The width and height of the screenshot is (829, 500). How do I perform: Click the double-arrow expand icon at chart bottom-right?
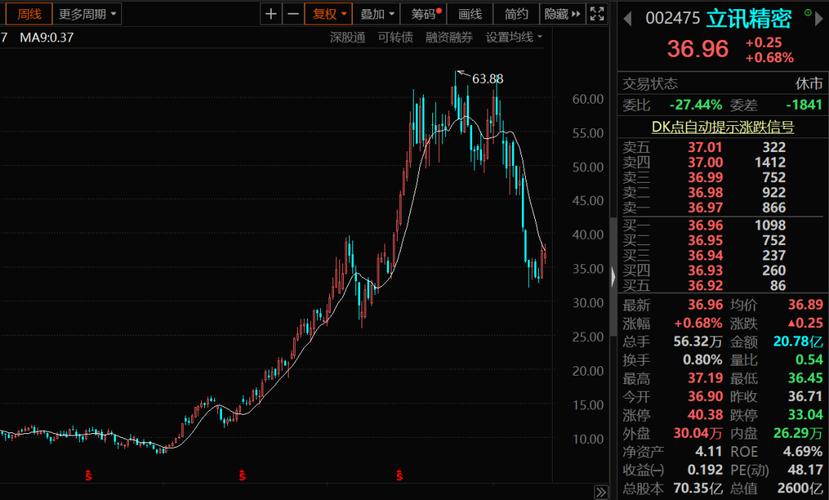click(x=601, y=491)
